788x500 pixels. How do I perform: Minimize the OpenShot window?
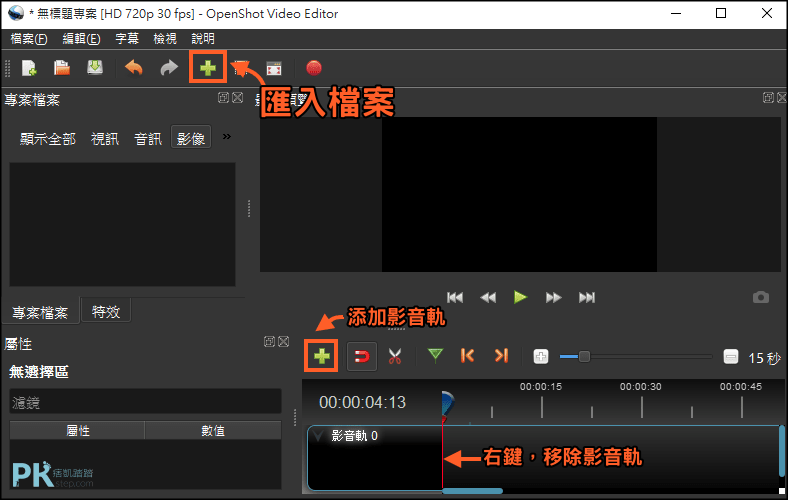pos(676,14)
